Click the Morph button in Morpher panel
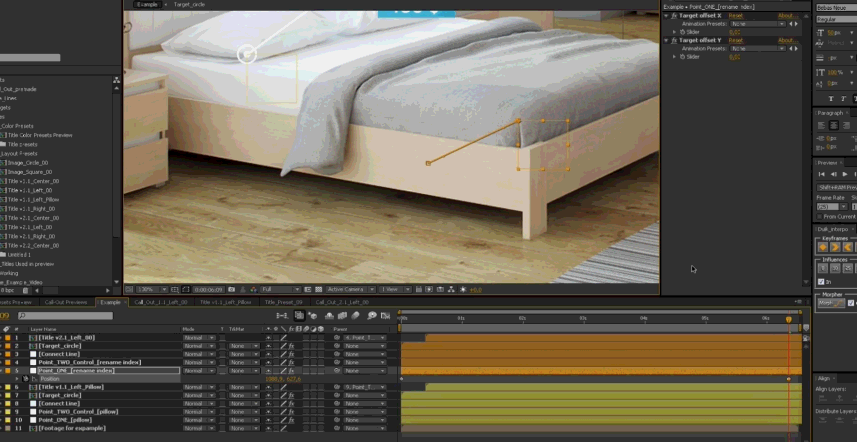The width and height of the screenshot is (857, 442). 831,303
